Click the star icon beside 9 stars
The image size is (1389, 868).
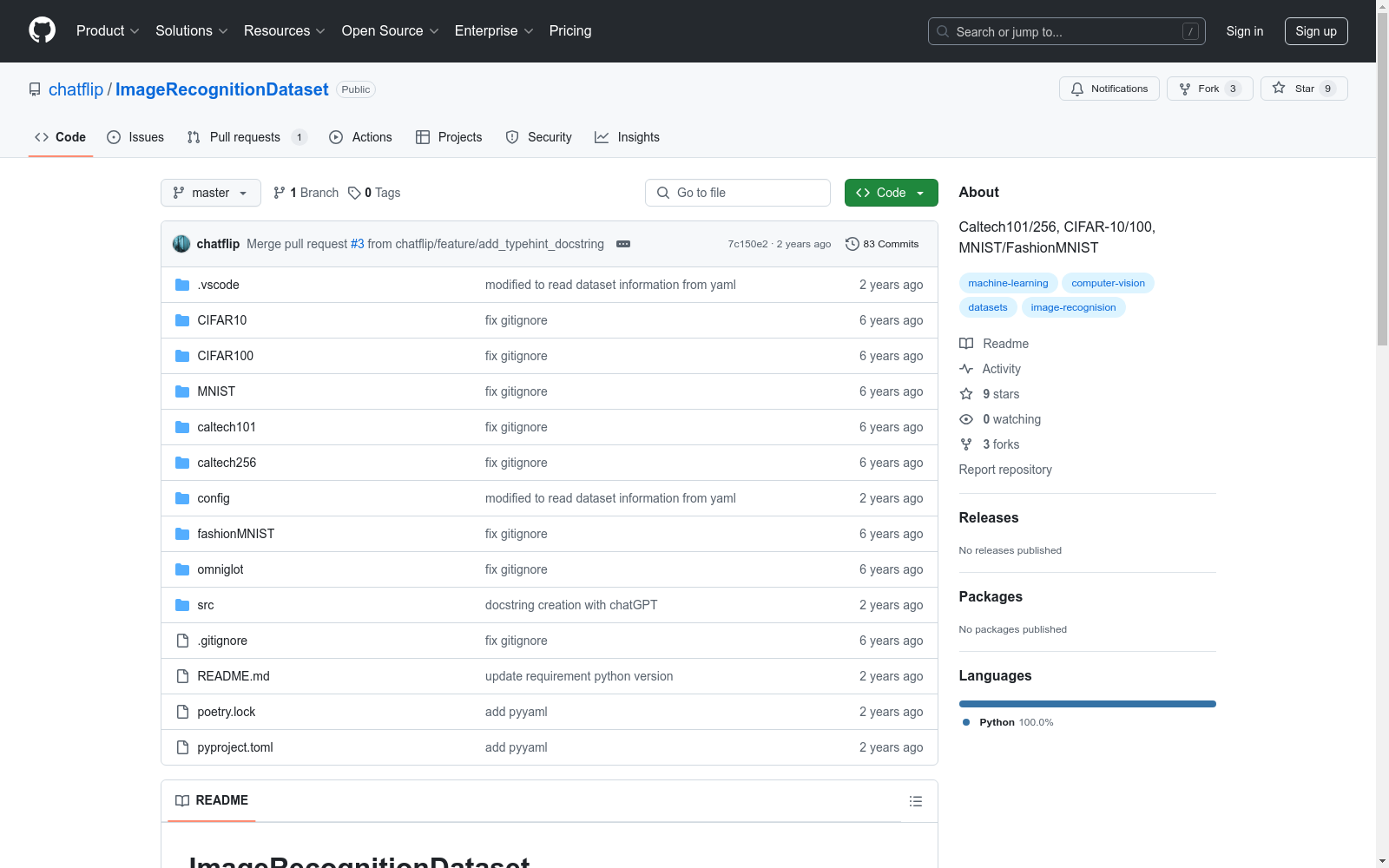tap(966, 394)
